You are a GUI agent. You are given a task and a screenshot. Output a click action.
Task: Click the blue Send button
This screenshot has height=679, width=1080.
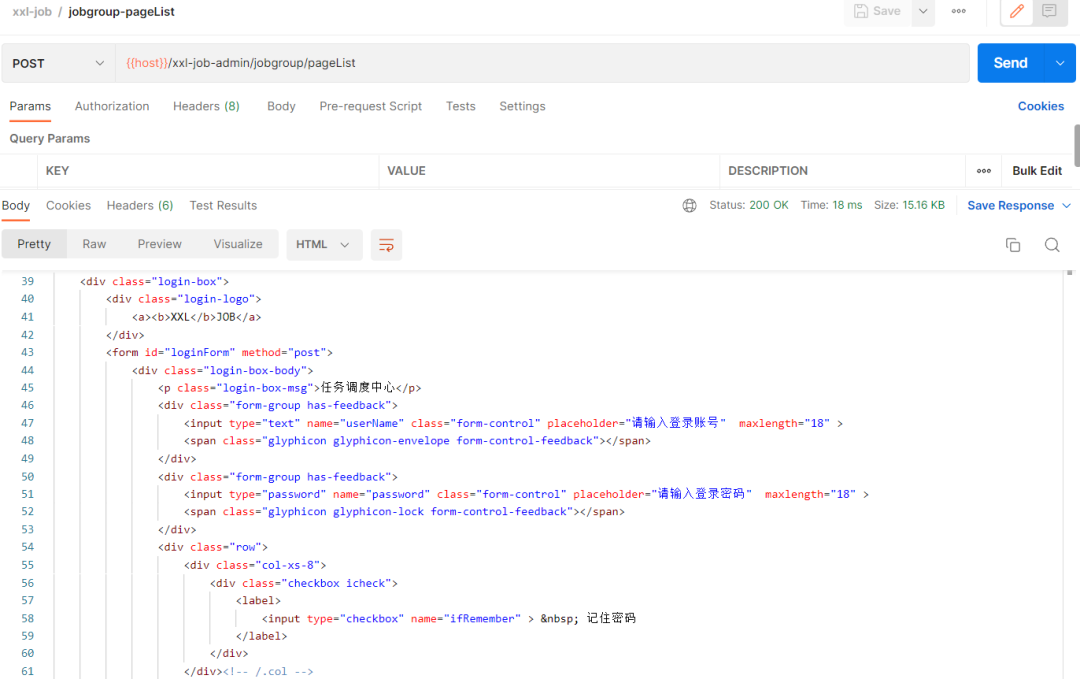pyautogui.click(x=1010, y=63)
